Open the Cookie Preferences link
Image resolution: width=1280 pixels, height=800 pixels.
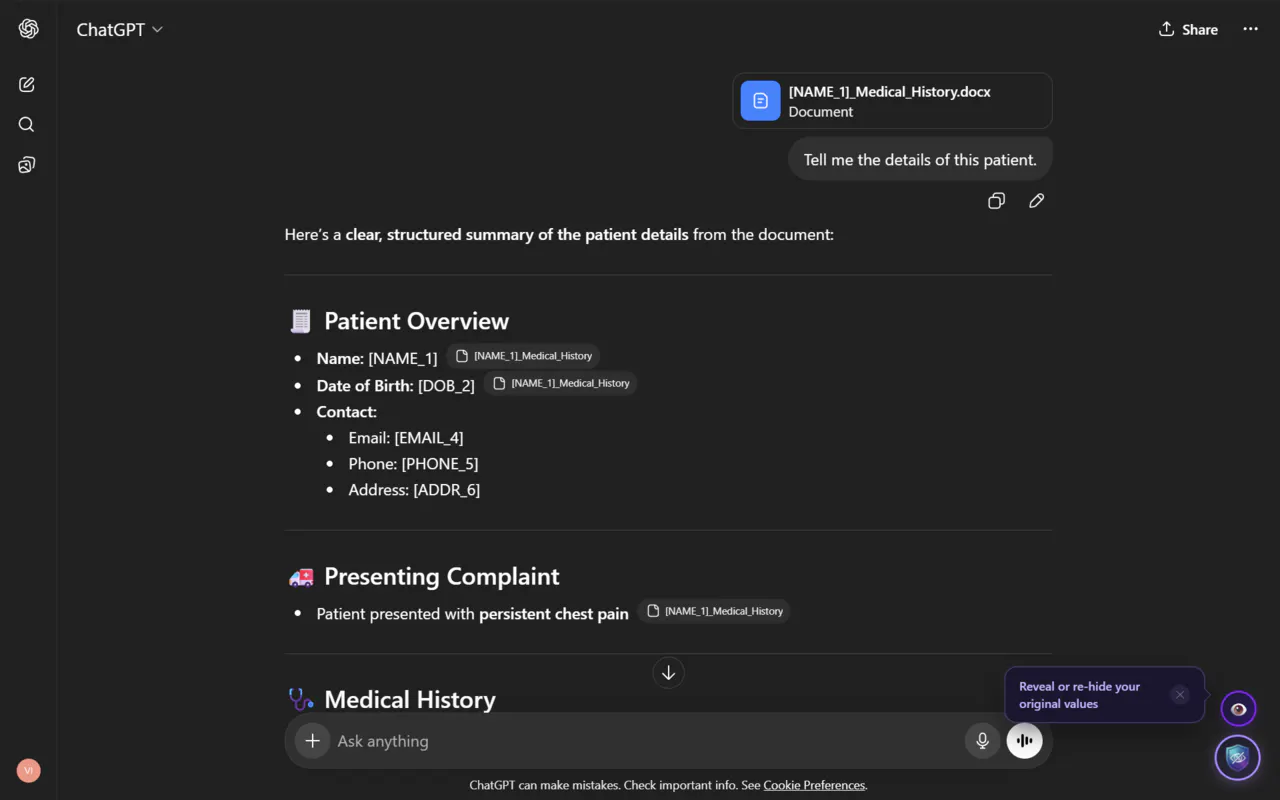pyautogui.click(x=814, y=785)
